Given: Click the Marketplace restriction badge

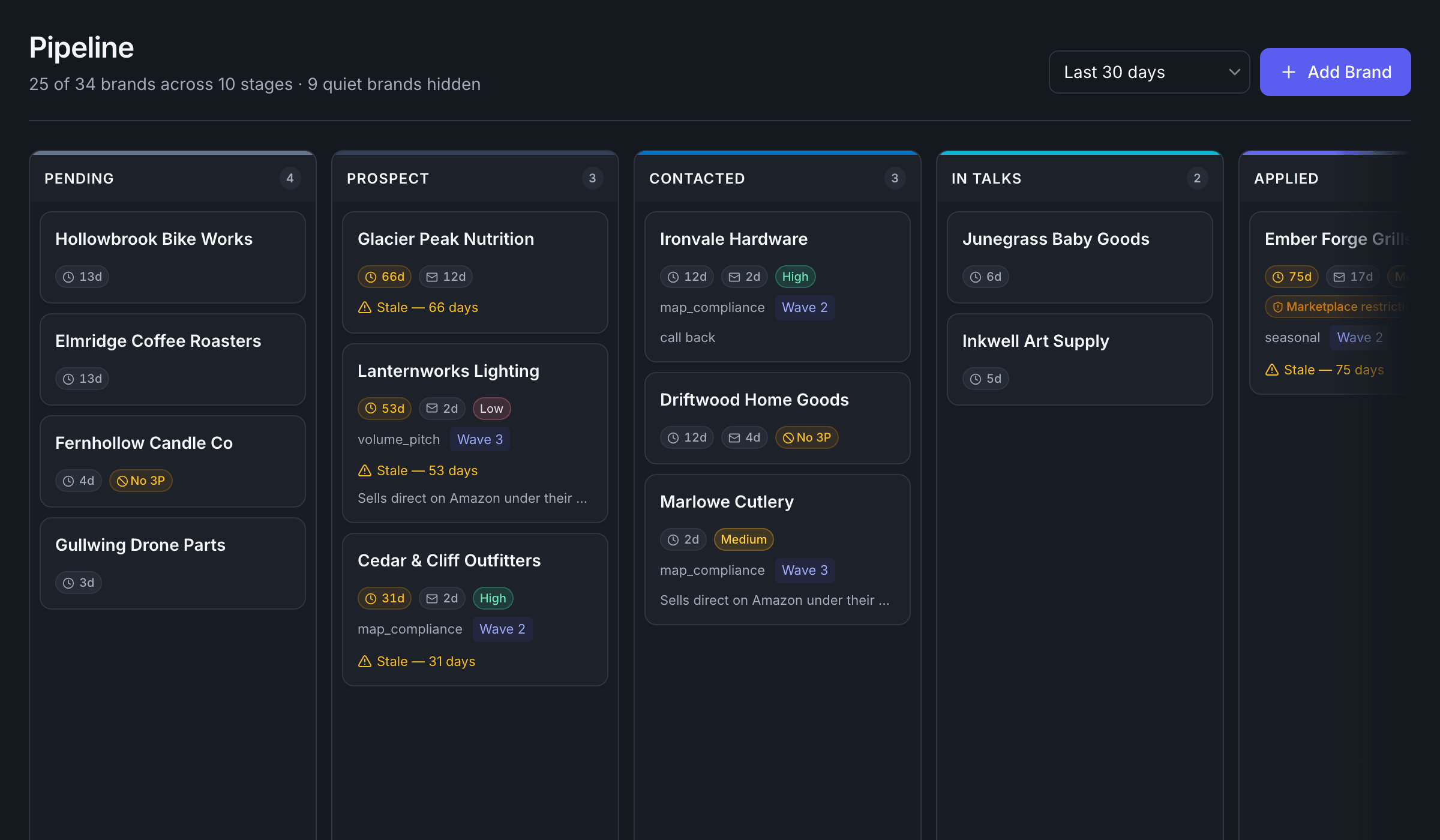Looking at the screenshot, I should (x=1338, y=307).
